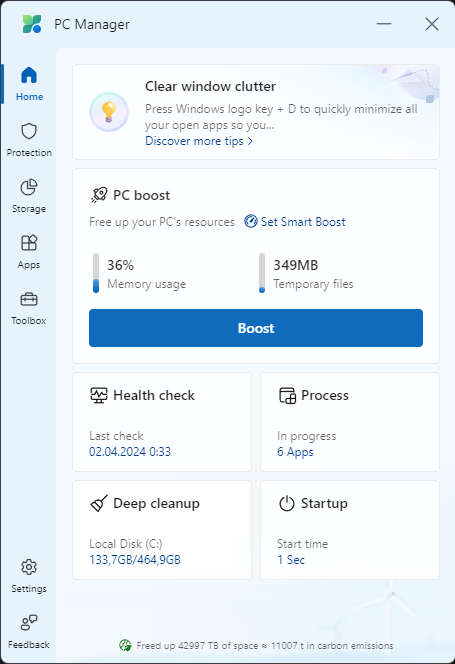
Task: Select the Apps tab label
Action: pos(29,265)
